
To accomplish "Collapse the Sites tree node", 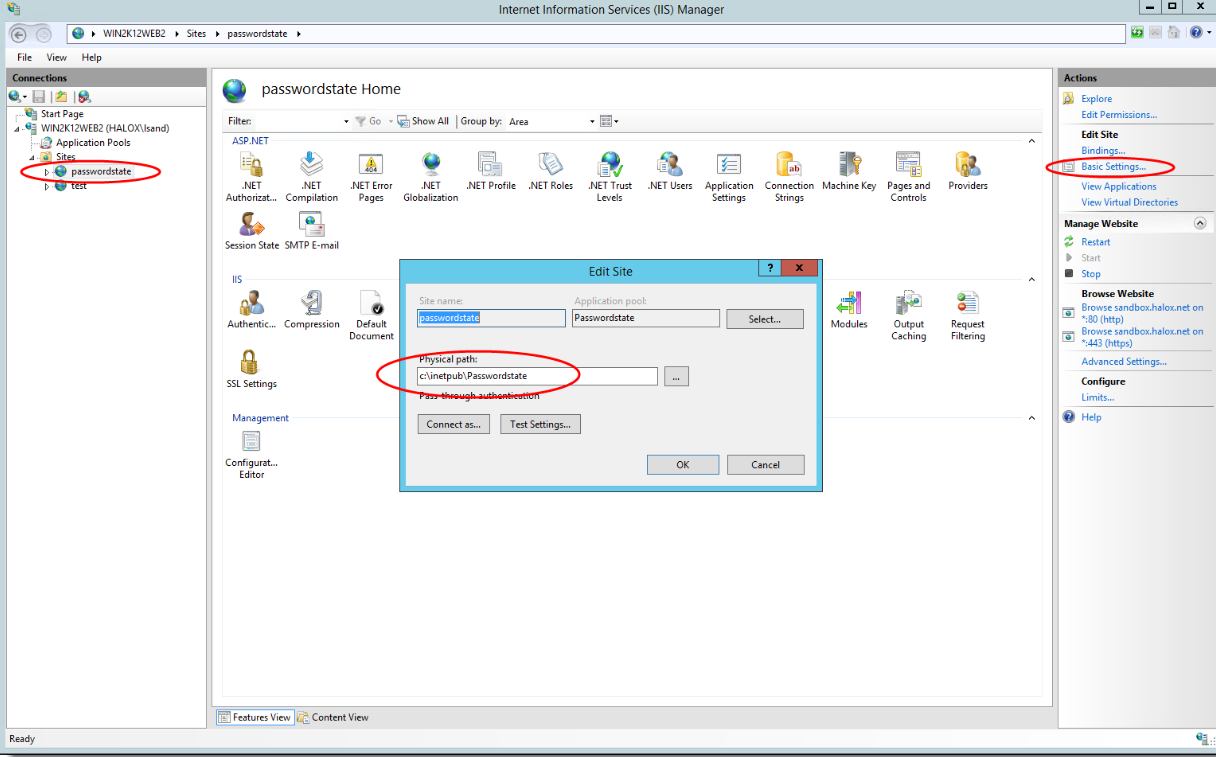I will [x=32, y=157].
